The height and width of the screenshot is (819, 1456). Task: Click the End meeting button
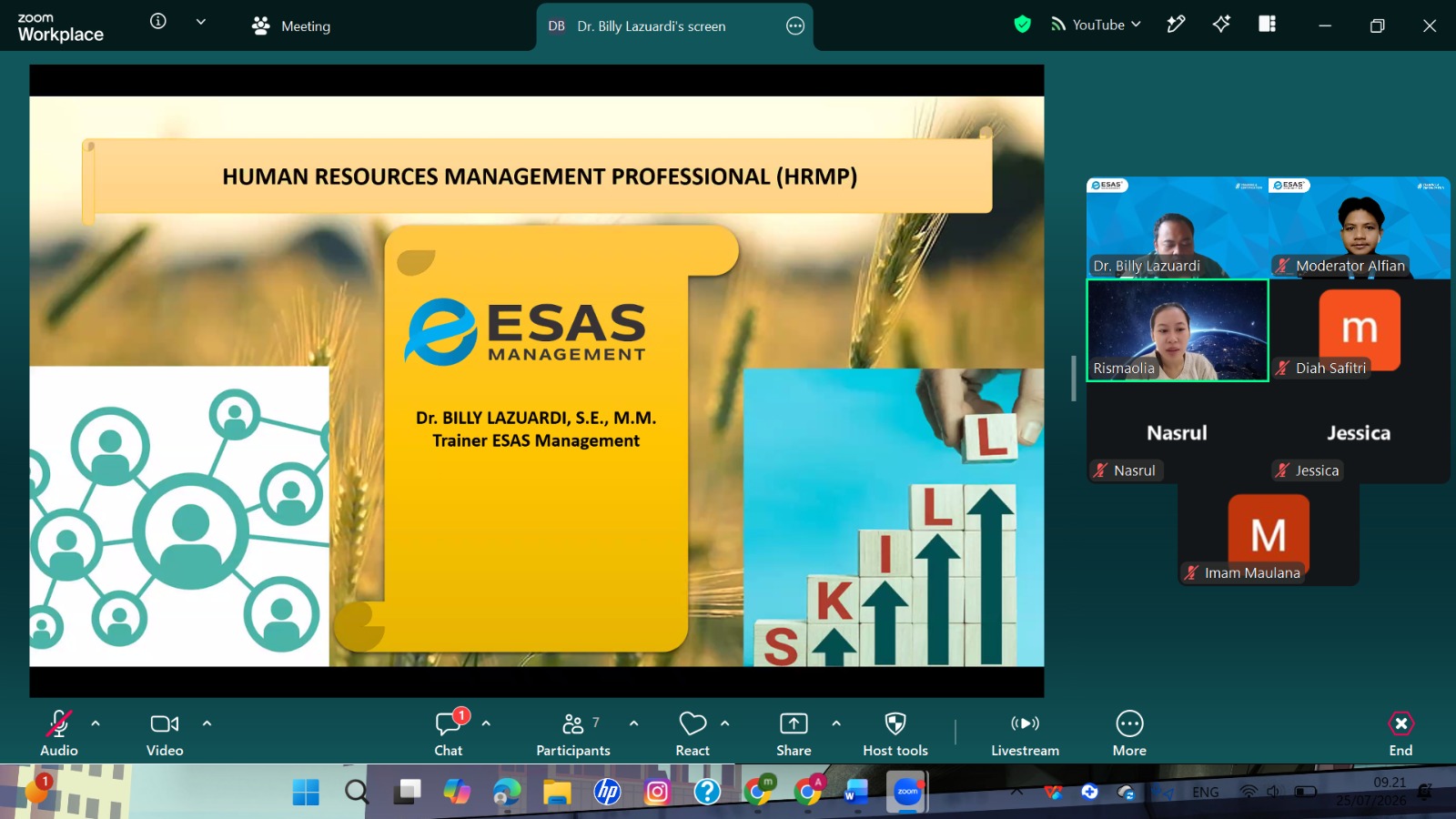pyautogui.click(x=1400, y=733)
